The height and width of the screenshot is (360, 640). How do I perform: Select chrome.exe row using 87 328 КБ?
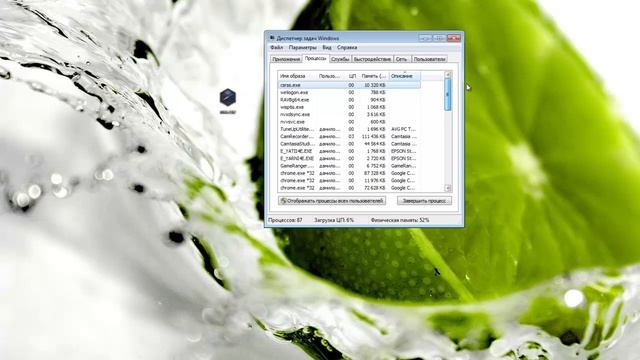(x=349, y=173)
